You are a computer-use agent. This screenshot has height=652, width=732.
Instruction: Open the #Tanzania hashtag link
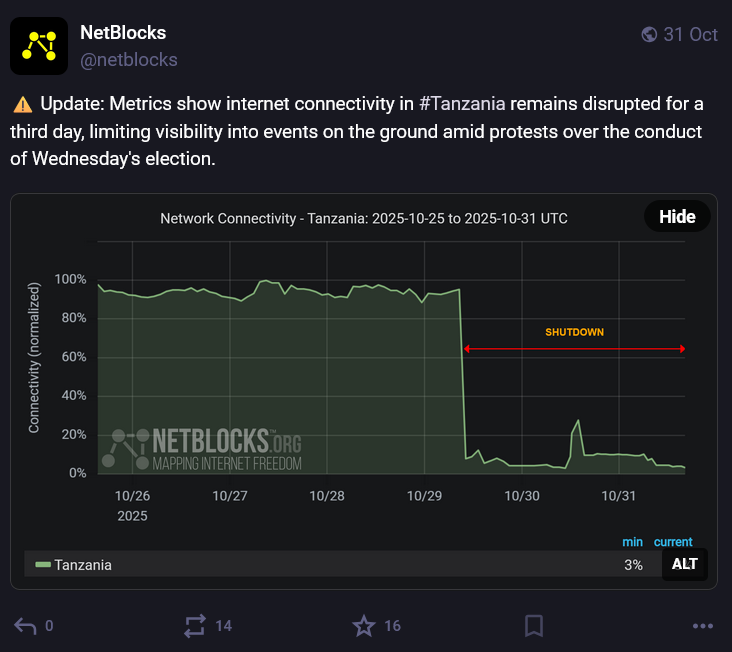pyautogui.click(x=463, y=104)
